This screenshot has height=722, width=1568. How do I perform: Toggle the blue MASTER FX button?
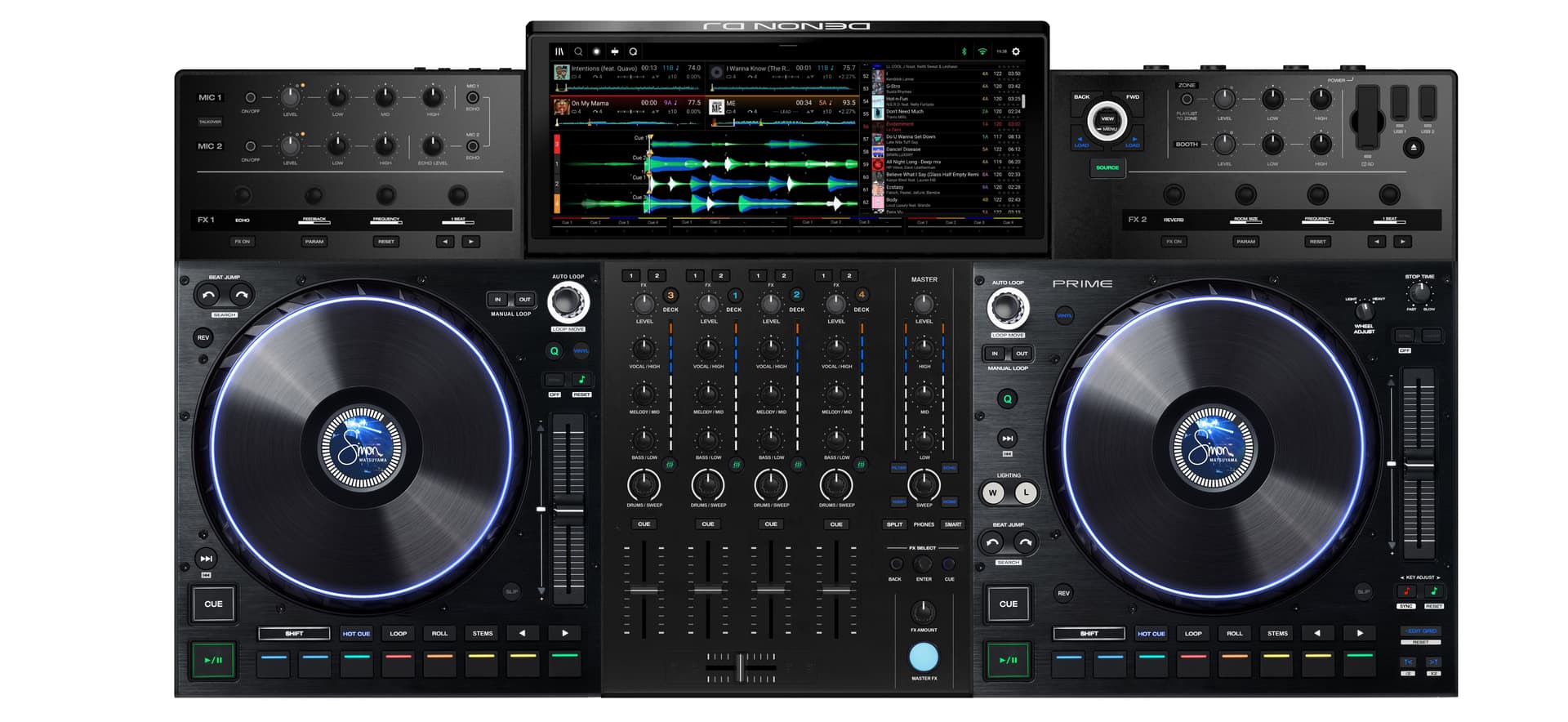[924, 657]
